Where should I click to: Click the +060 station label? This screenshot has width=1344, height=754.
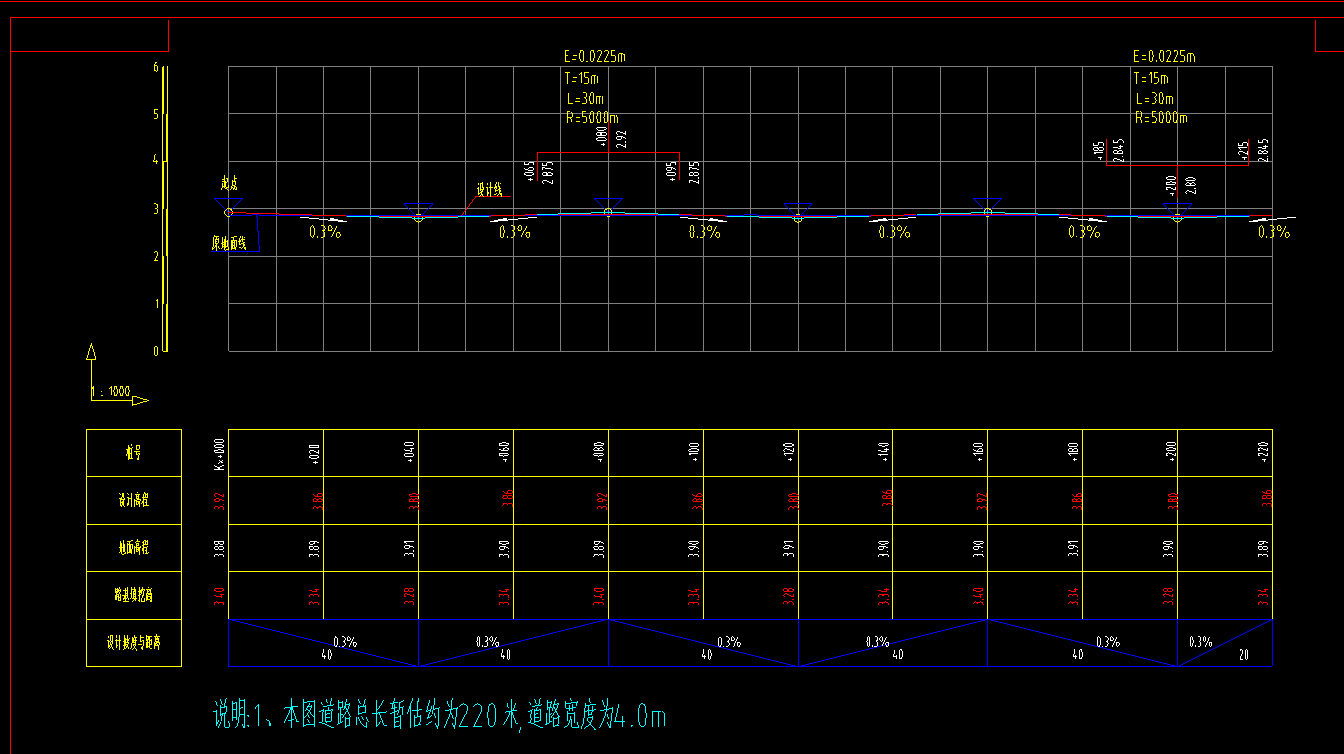(505, 454)
